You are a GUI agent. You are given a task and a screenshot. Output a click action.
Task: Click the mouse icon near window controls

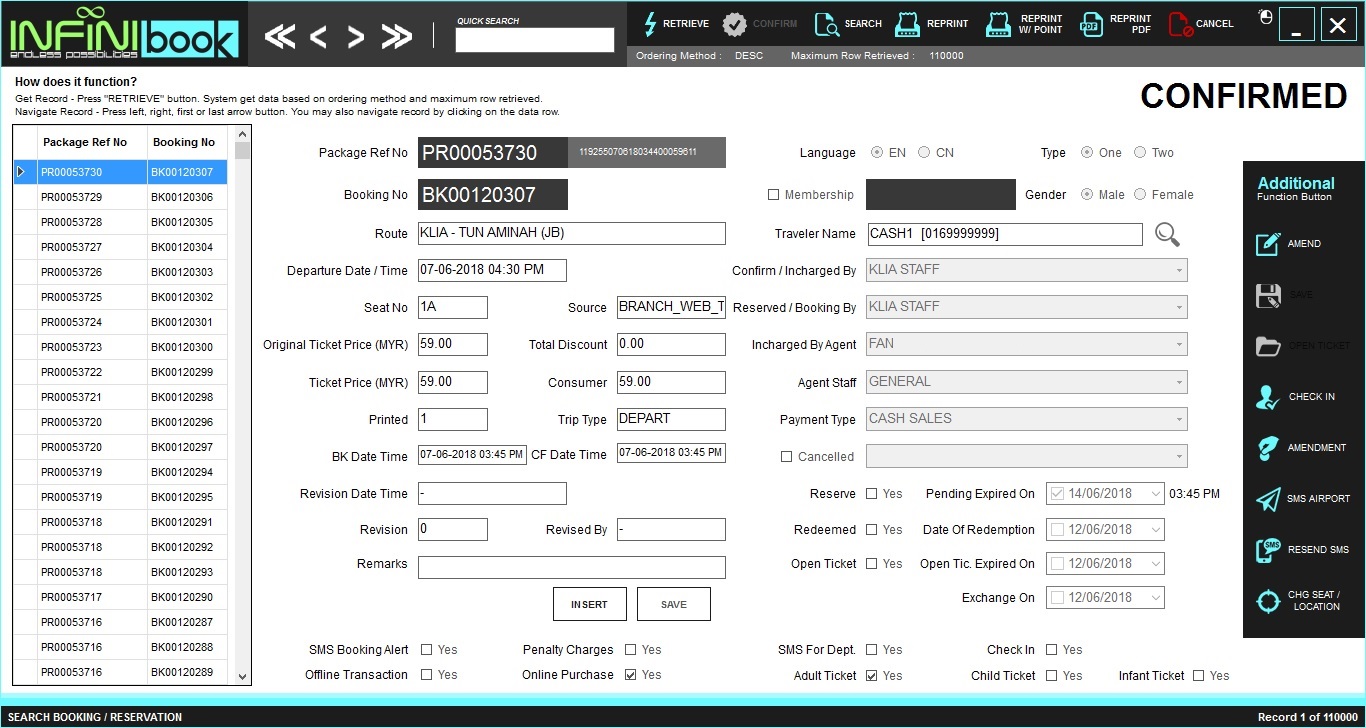[x=1265, y=17]
